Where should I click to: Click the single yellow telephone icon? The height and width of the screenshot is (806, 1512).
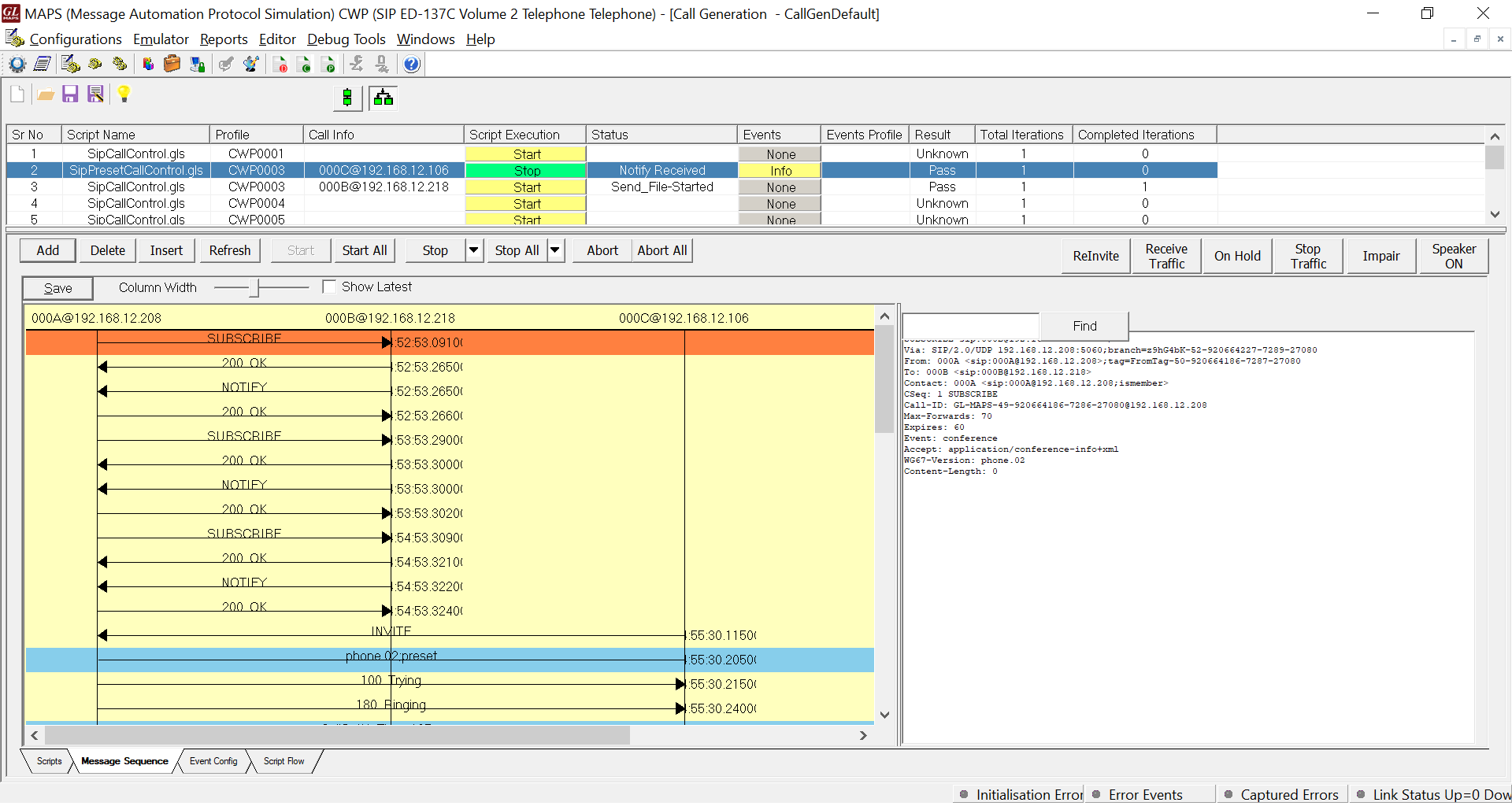pyautogui.click(x=95, y=65)
